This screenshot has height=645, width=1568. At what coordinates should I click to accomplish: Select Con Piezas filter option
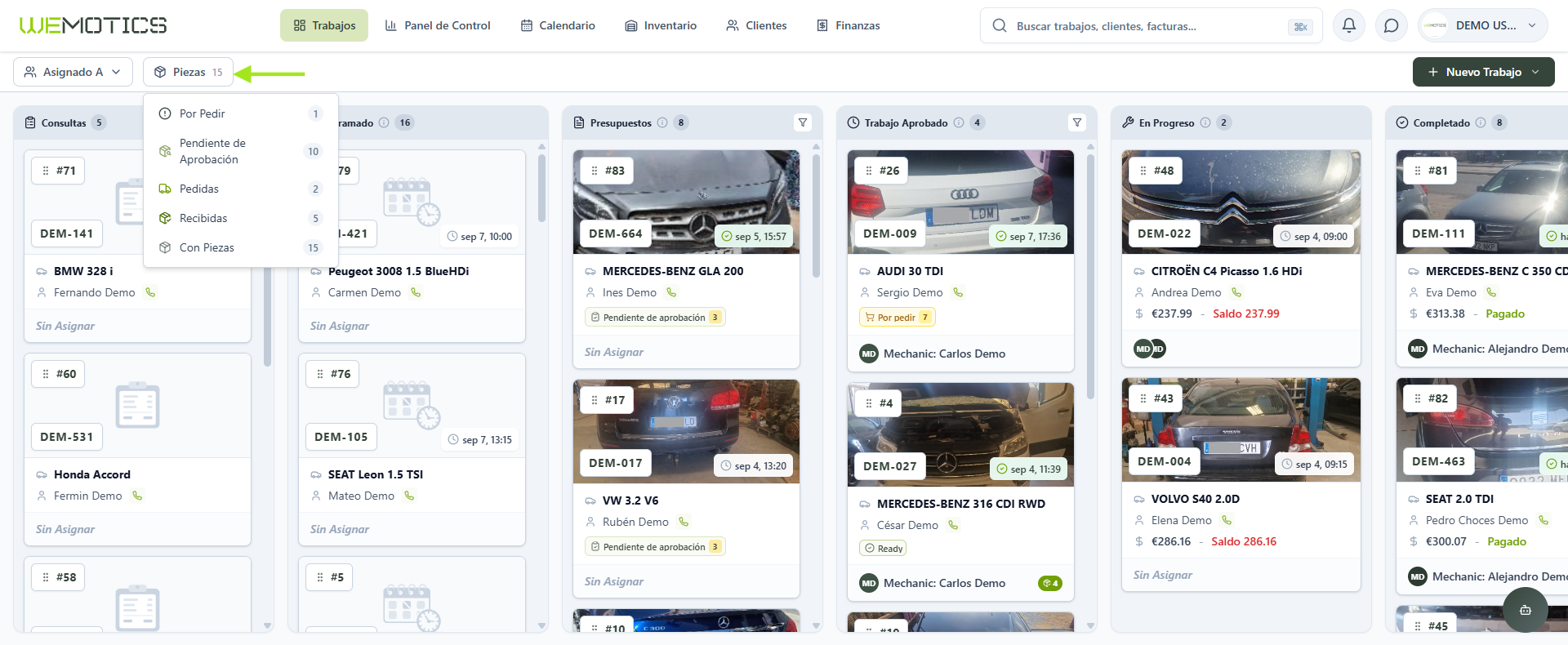(x=240, y=247)
